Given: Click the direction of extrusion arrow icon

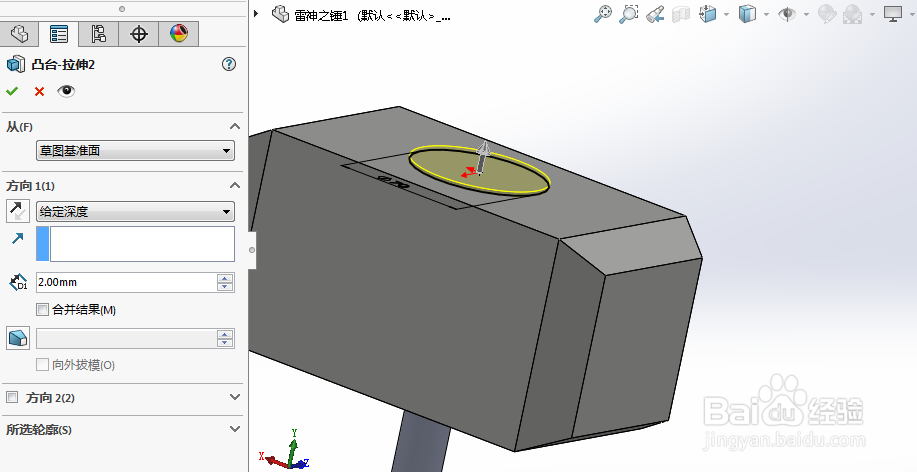Looking at the screenshot, I should pos(18,238).
